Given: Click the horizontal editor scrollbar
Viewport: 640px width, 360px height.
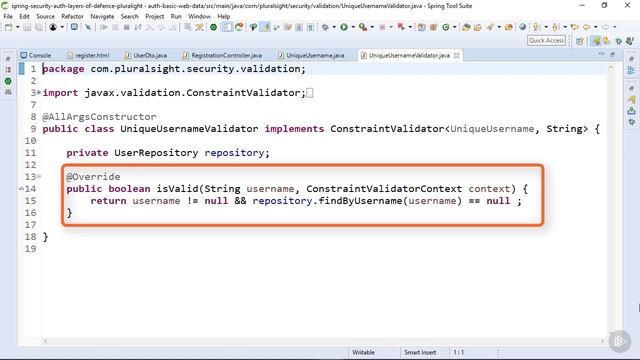Looking at the screenshot, I should tap(323, 341).
